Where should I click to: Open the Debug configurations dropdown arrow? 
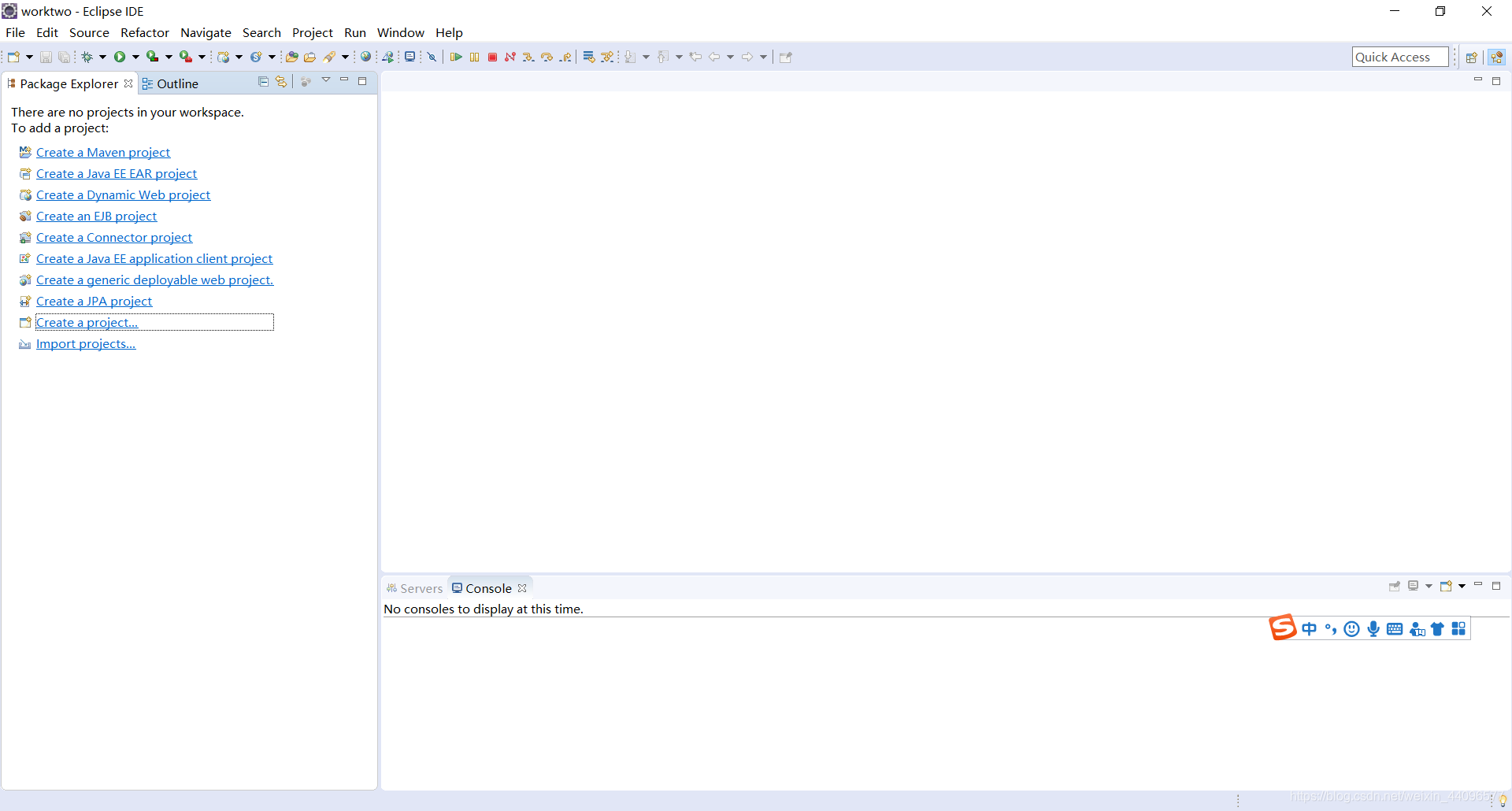[102, 57]
